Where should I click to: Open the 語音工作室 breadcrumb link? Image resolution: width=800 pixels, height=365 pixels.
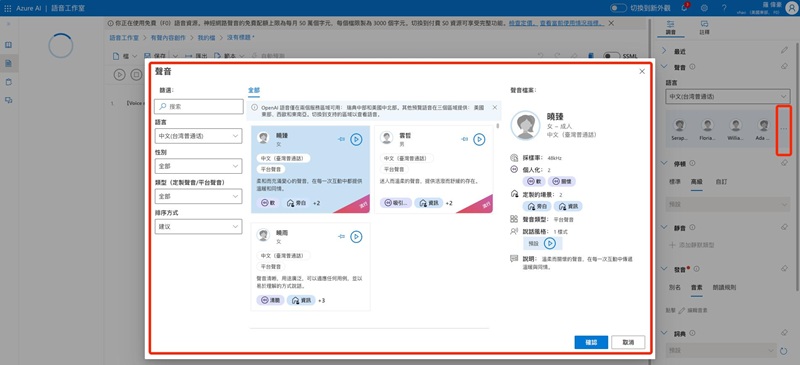pos(124,38)
